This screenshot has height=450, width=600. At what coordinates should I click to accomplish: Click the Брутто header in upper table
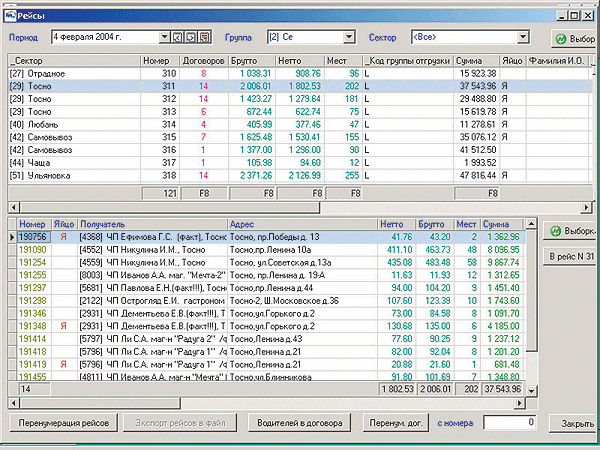tap(252, 61)
